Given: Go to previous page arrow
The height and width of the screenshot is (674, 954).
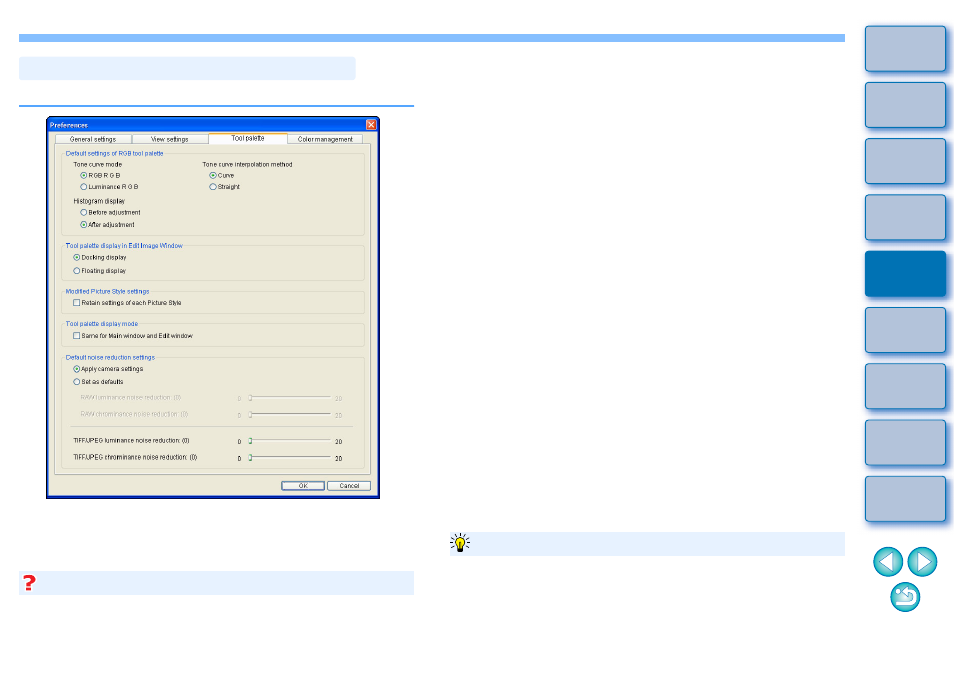Looking at the screenshot, I should click(x=888, y=561).
